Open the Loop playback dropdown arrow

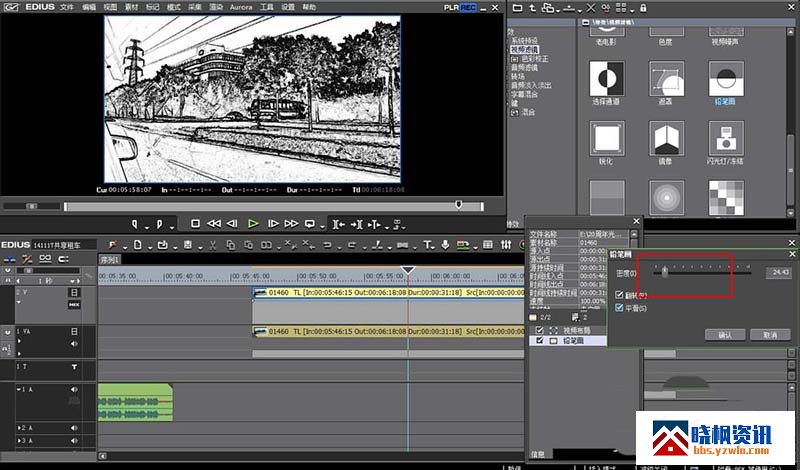pos(321,227)
